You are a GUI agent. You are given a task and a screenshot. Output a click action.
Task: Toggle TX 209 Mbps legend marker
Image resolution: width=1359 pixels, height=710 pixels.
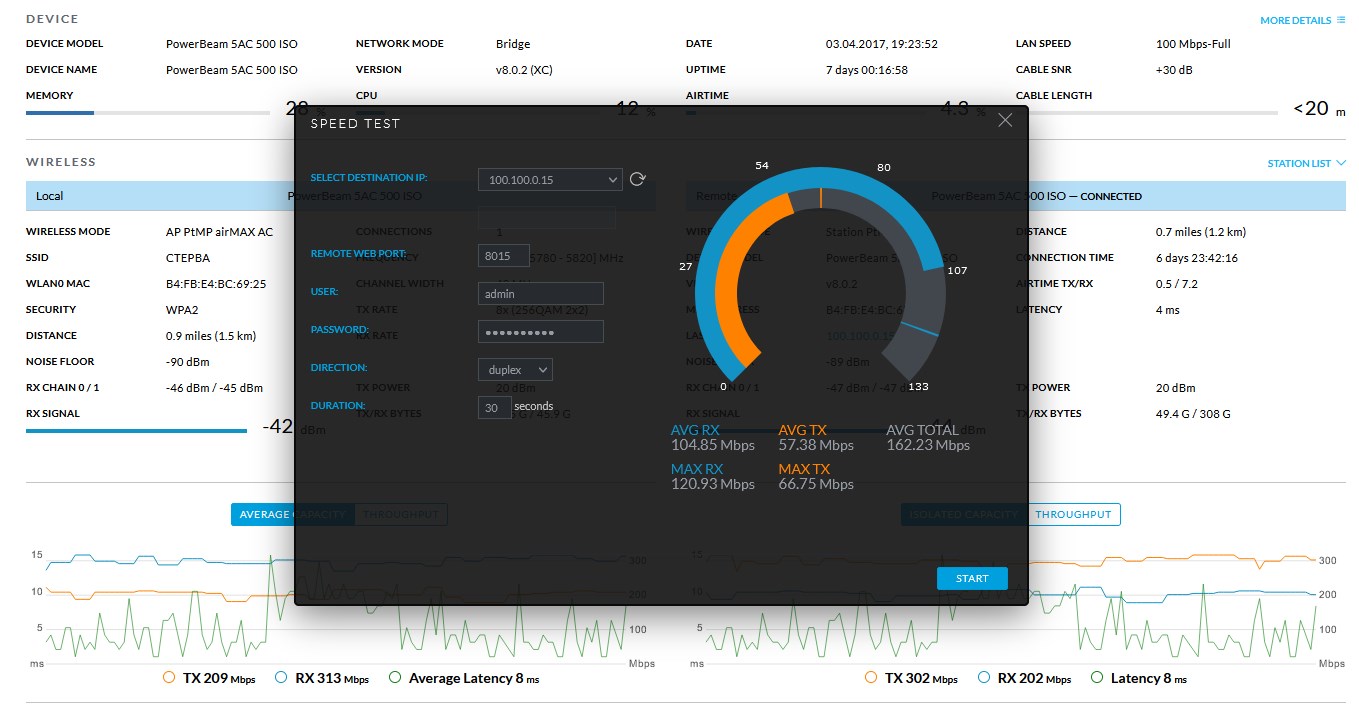tap(169, 678)
